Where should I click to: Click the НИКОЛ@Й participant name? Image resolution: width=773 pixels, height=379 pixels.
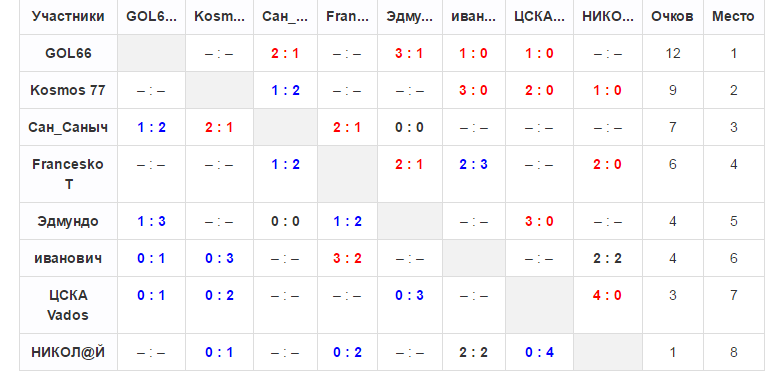tap(68, 352)
